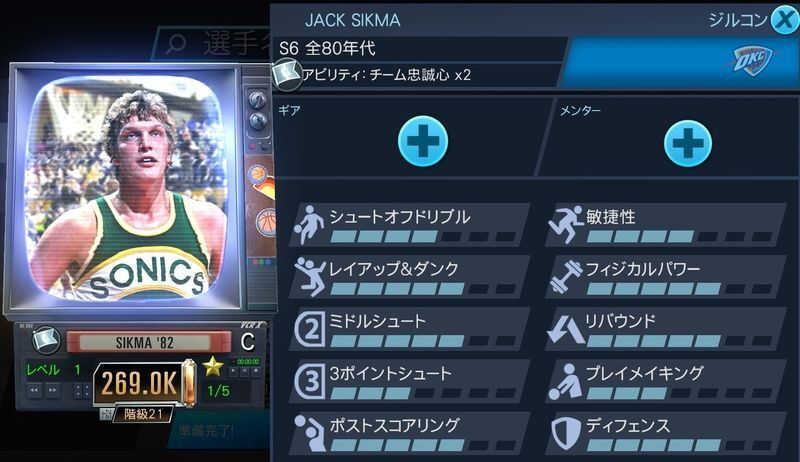800x462 pixels.
Task: Click the フィジカルパワー dumbbell icon
Action: click(566, 277)
